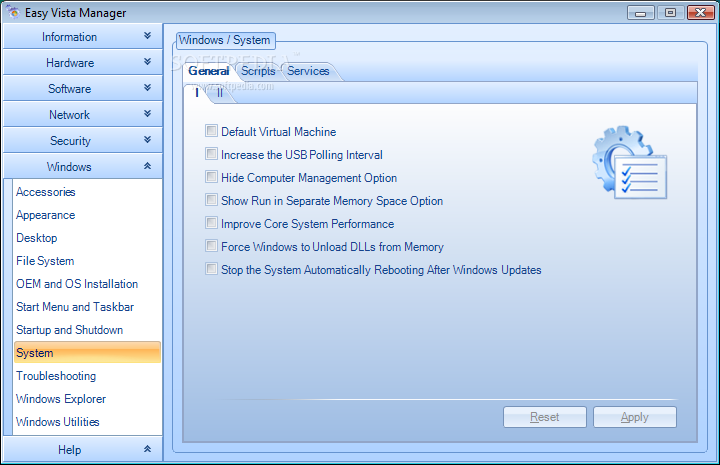The image size is (720, 465).
Task: Open File System settings
Action: [x=45, y=261]
